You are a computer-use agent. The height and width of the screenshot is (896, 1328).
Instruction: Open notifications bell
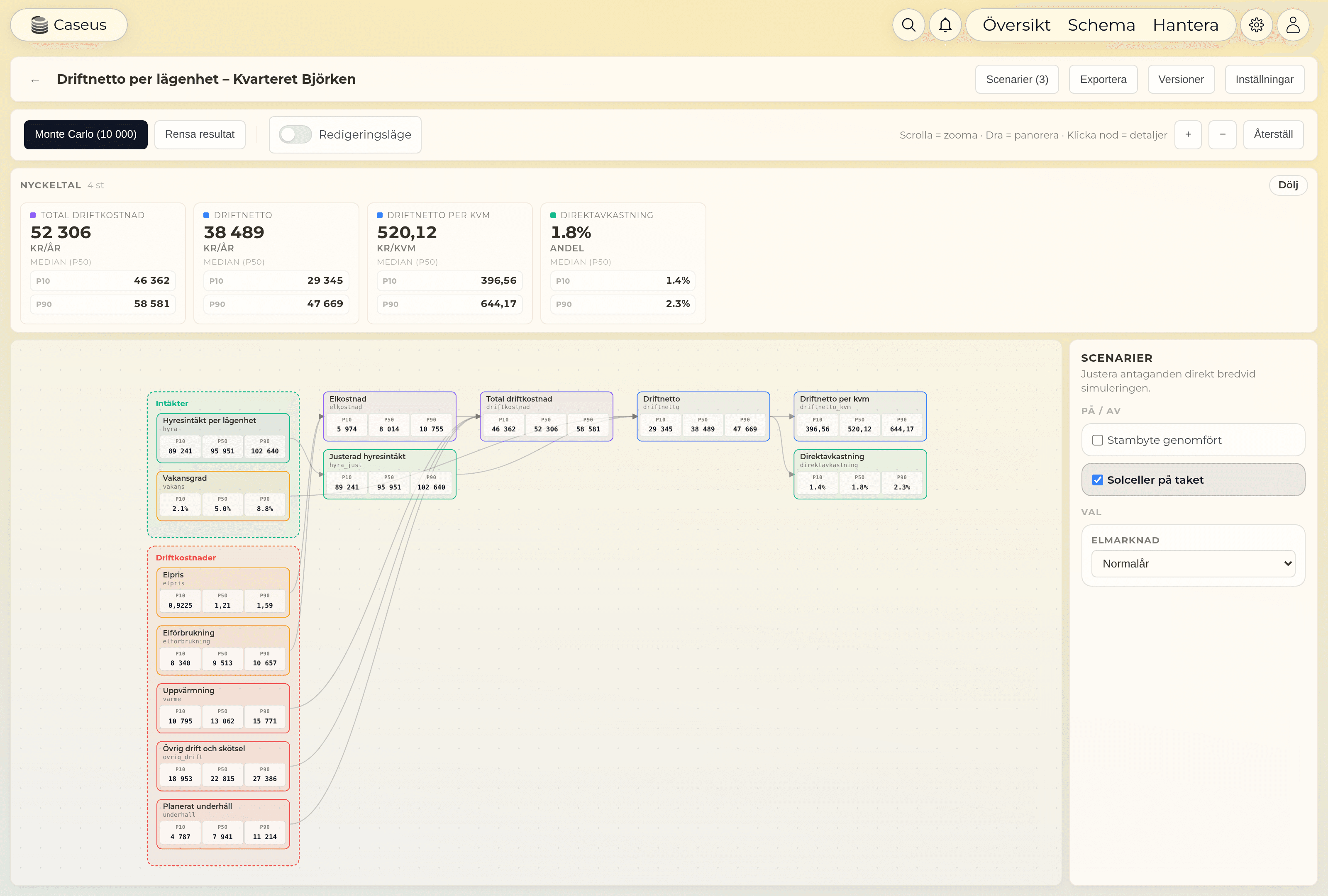point(945,24)
